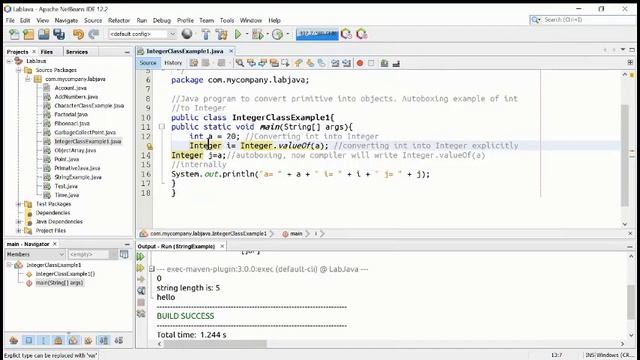Click the New File toolbar icon
Image resolution: width=640 pixels, height=360 pixels.
click(x=14, y=34)
